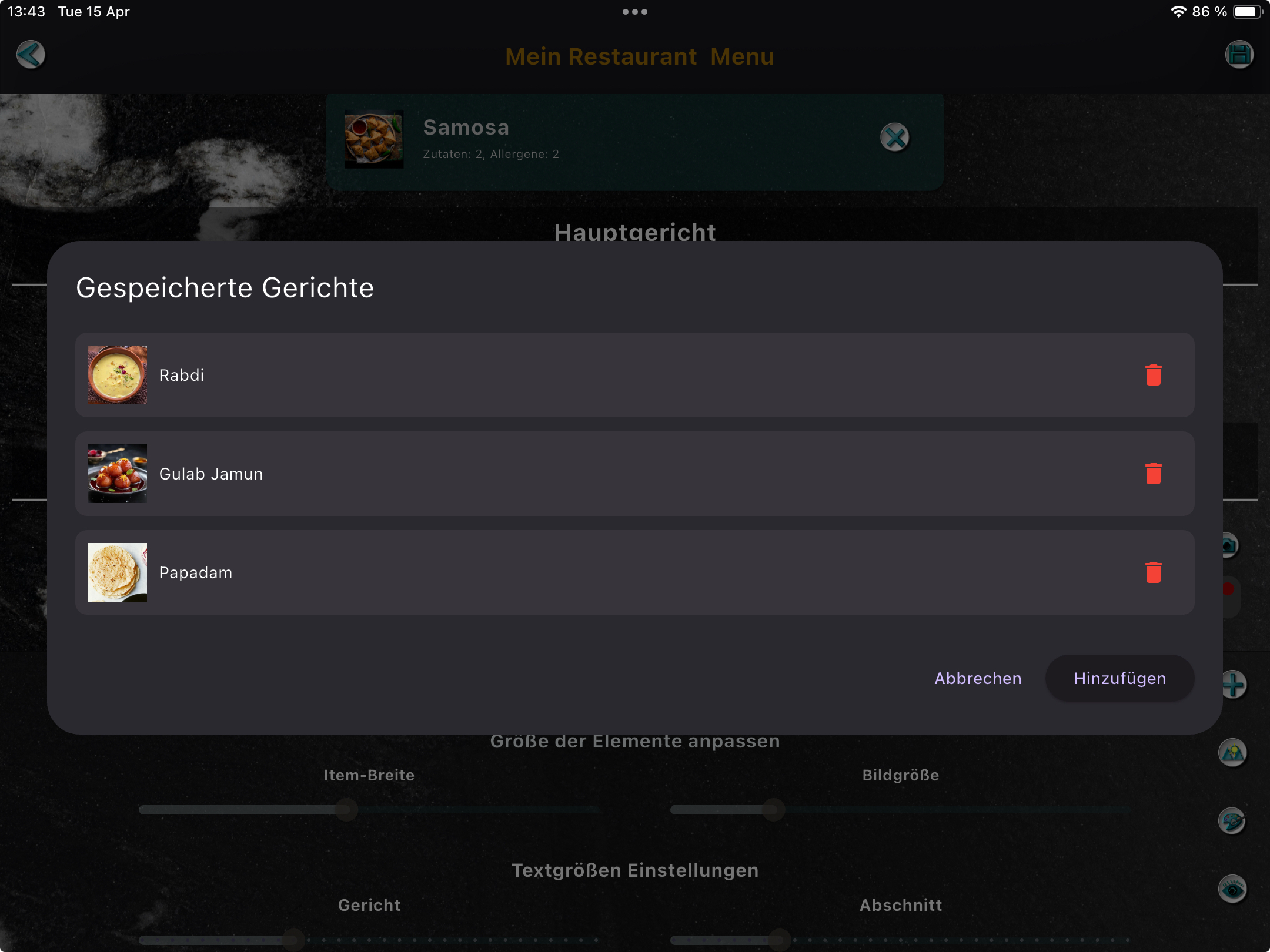Delete the Rabdi saved dish
Image resolution: width=1270 pixels, height=952 pixels.
[1152, 375]
